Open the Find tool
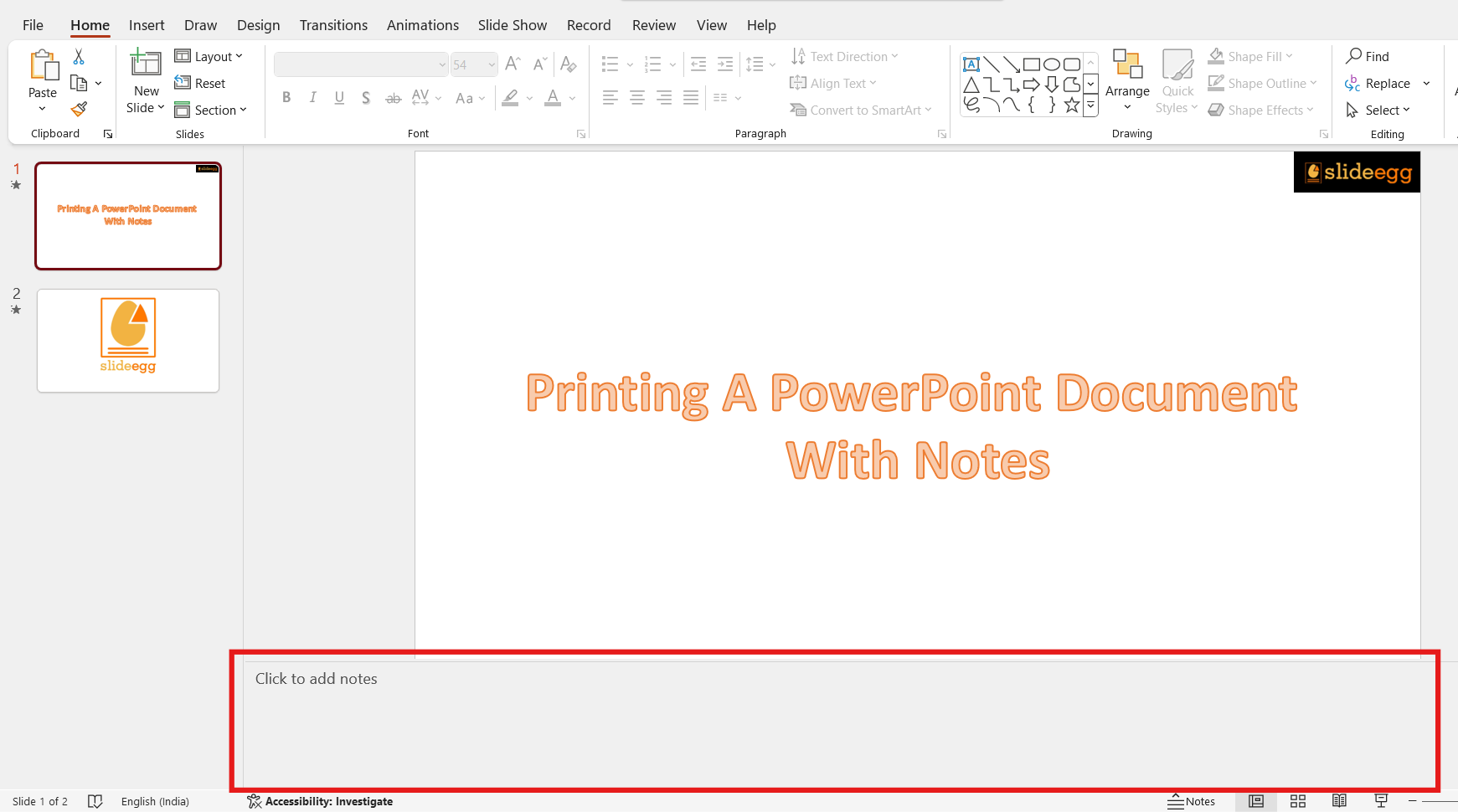The height and width of the screenshot is (812, 1458). click(x=1368, y=55)
